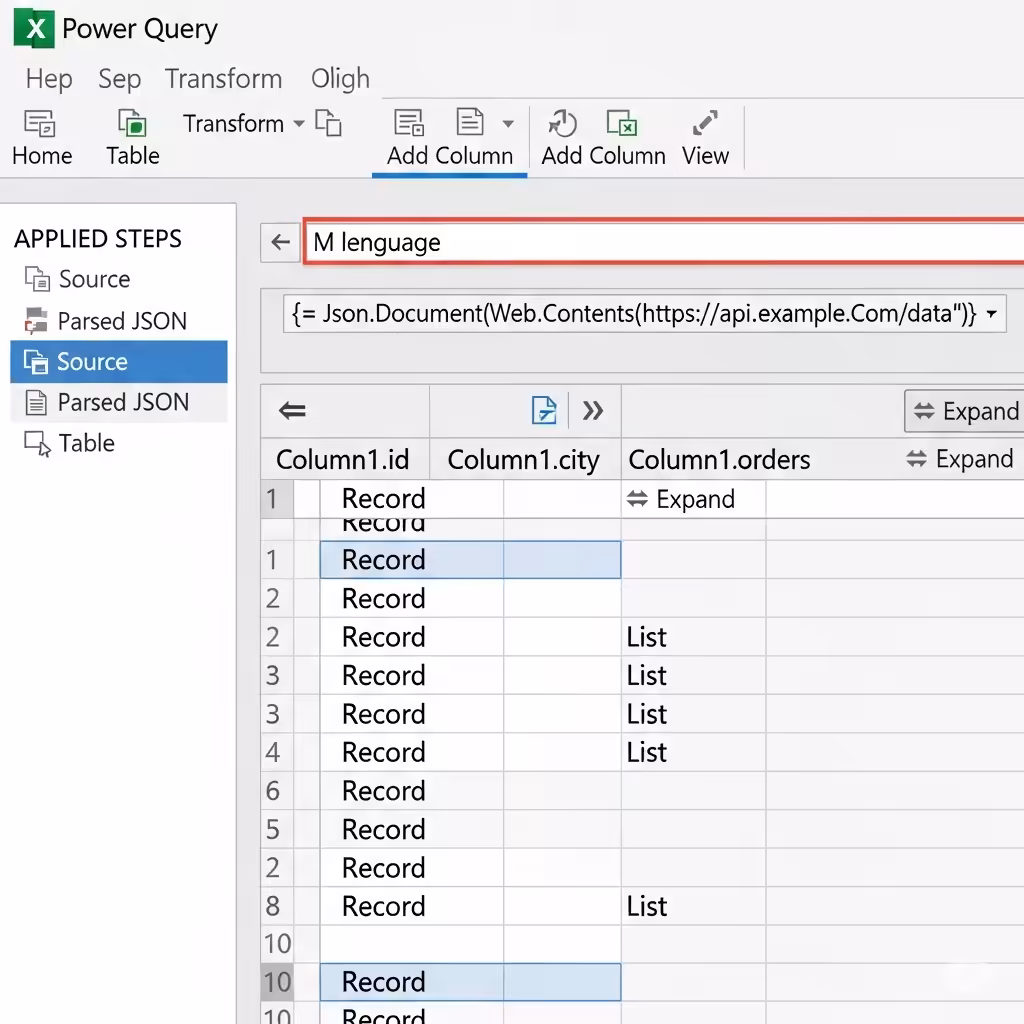Viewport: 1024px width, 1024px height.
Task: Click the Add Column table icon
Action: 409,123
